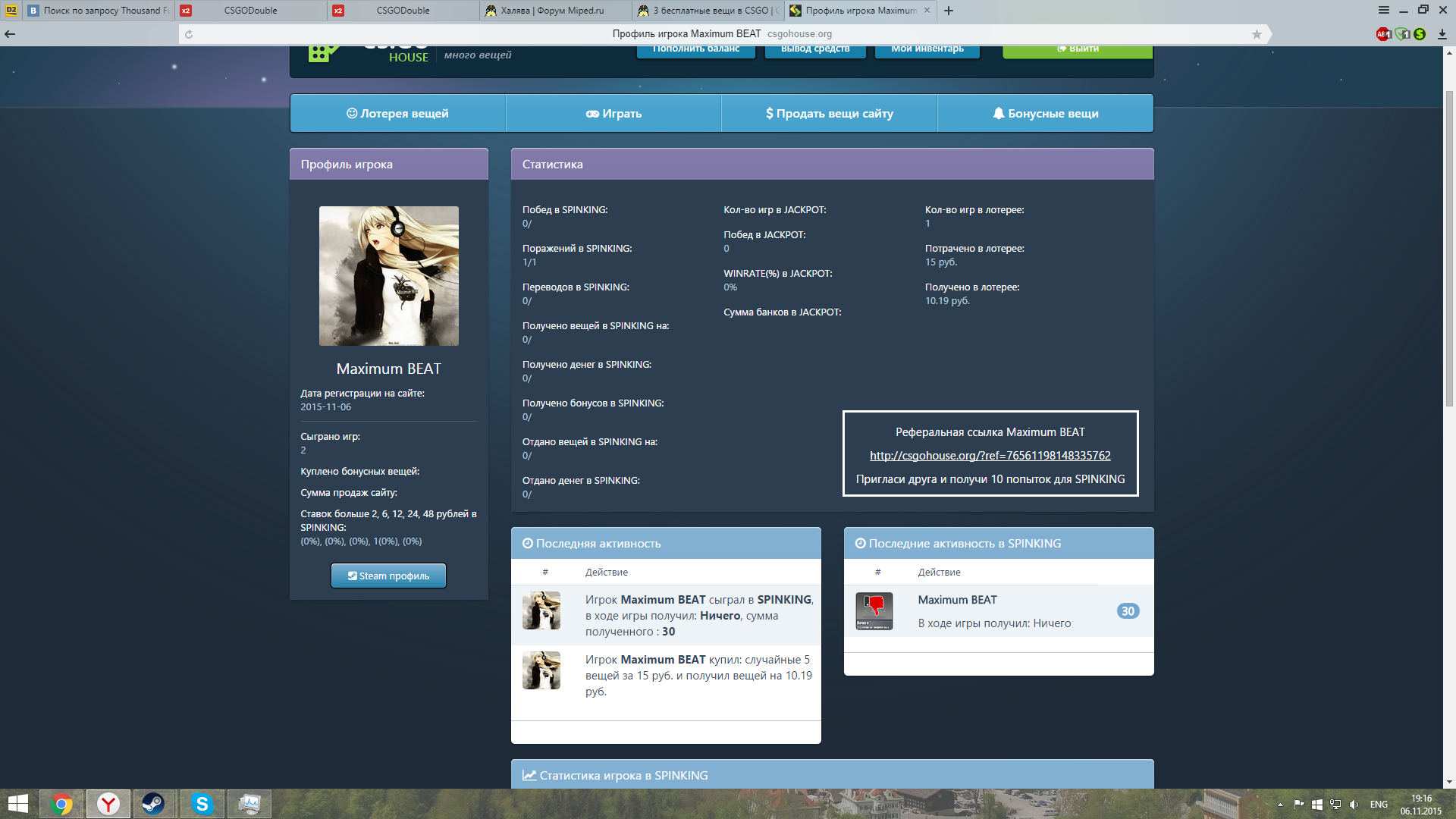The width and height of the screenshot is (1456, 819).
Task: Click the address bar showing csgohouse.org
Action: (722, 34)
